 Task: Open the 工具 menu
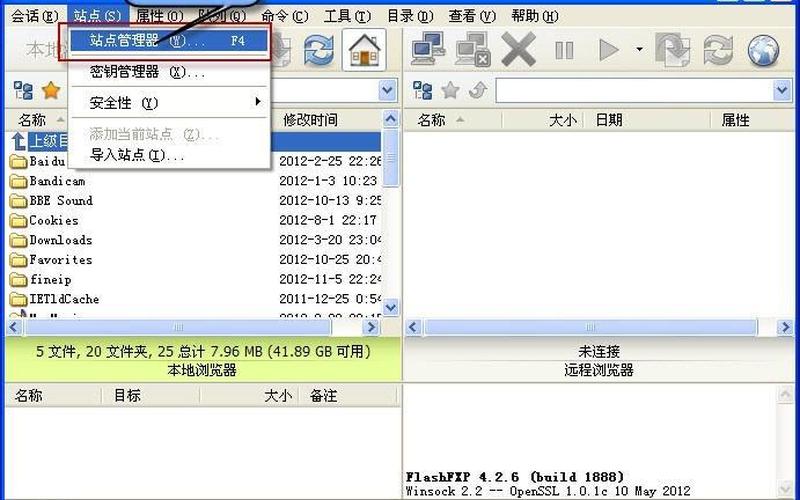click(x=347, y=16)
